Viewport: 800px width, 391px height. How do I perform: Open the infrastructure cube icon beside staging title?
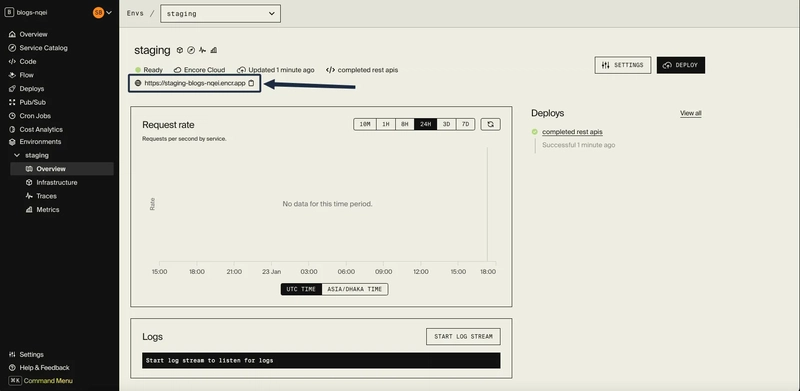click(x=180, y=50)
